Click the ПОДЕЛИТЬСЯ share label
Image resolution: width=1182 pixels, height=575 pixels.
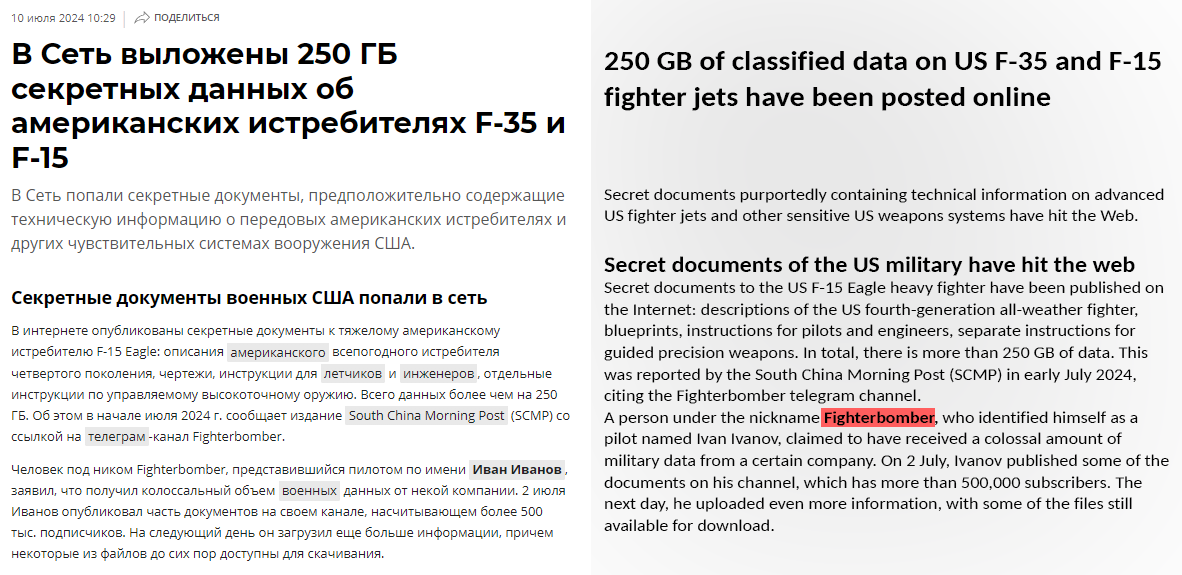187,18
